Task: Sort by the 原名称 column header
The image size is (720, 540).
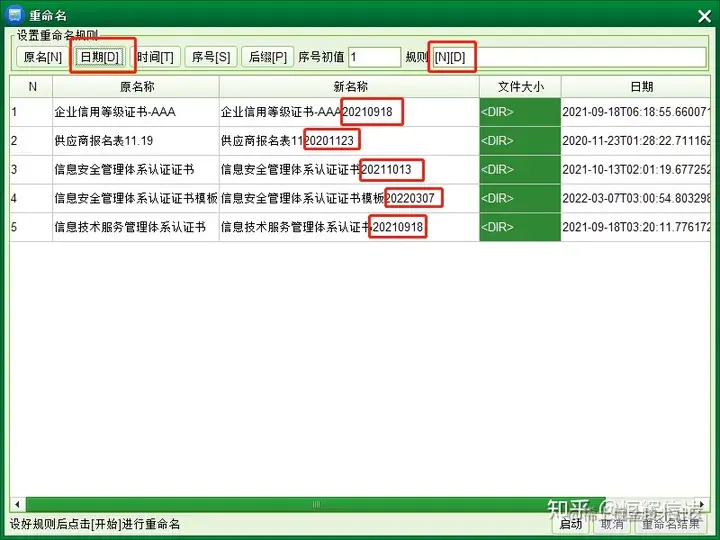Action: pyautogui.click(x=136, y=87)
